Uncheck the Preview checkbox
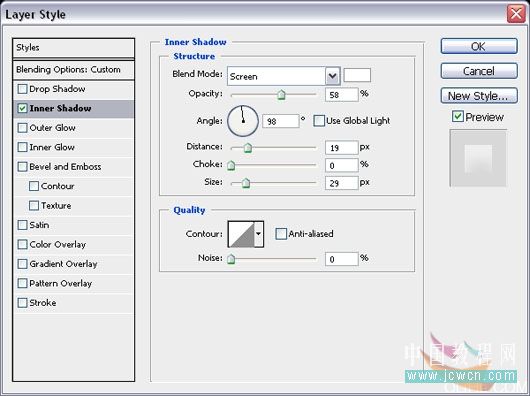Screen dimensions: 530x396 [x=458, y=117]
